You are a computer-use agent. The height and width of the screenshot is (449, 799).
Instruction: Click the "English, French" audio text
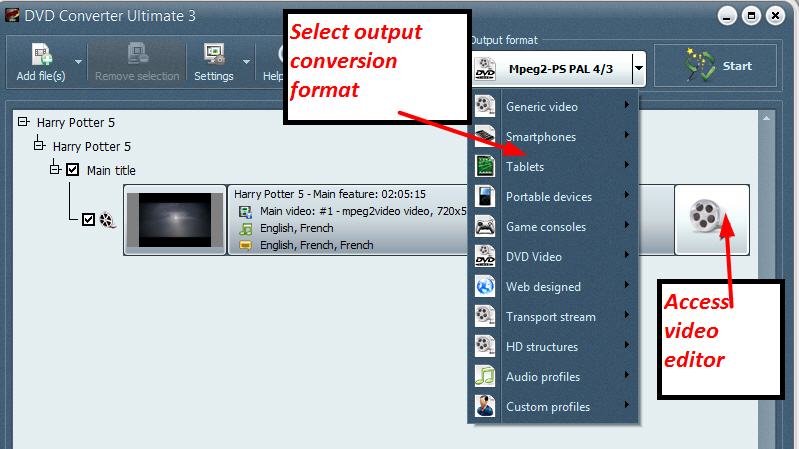tap(297, 228)
